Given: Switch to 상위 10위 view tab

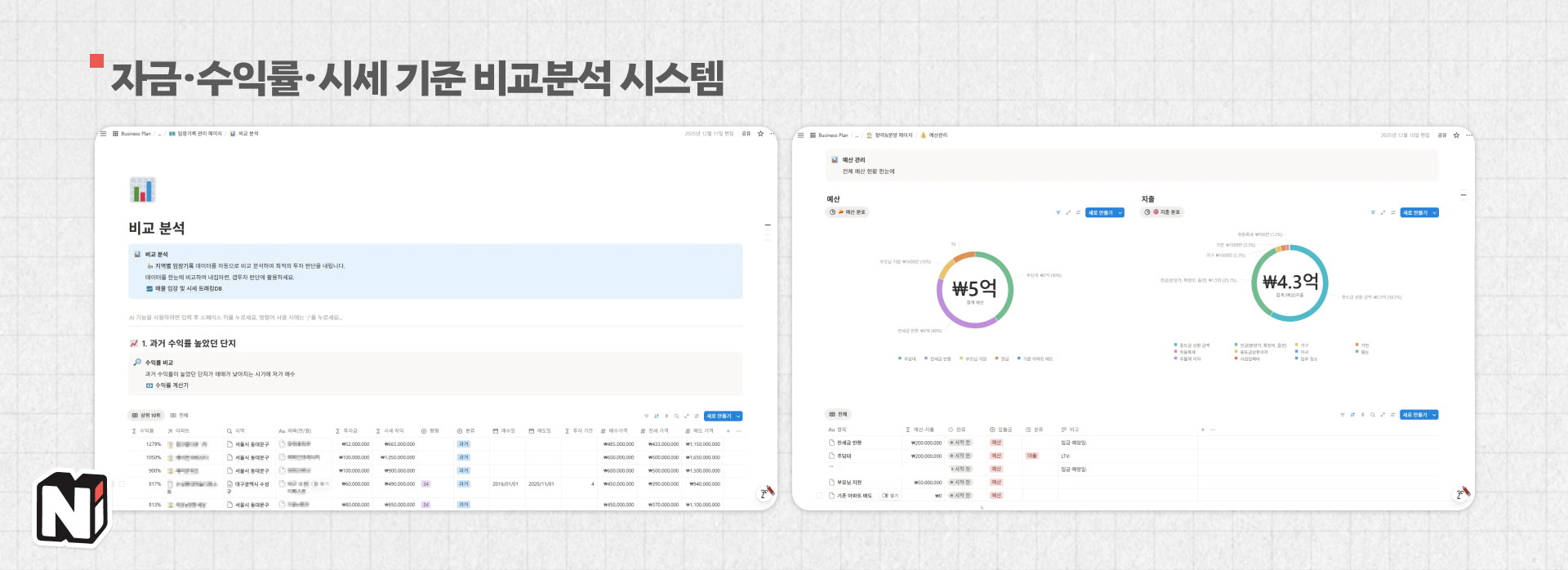Looking at the screenshot, I should [x=147, y=416].
